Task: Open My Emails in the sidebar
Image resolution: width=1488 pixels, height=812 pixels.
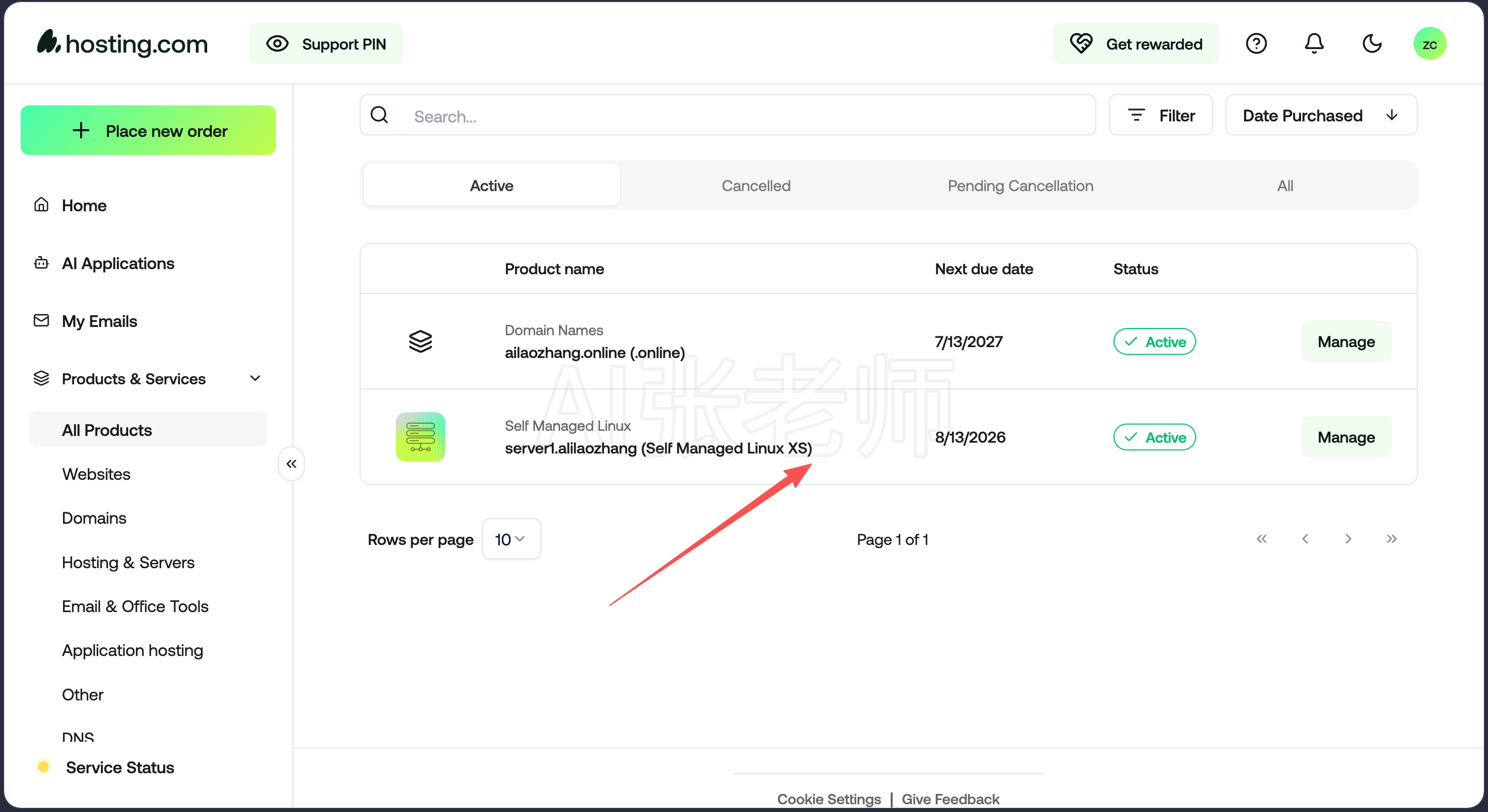Action: click(99, 321)
